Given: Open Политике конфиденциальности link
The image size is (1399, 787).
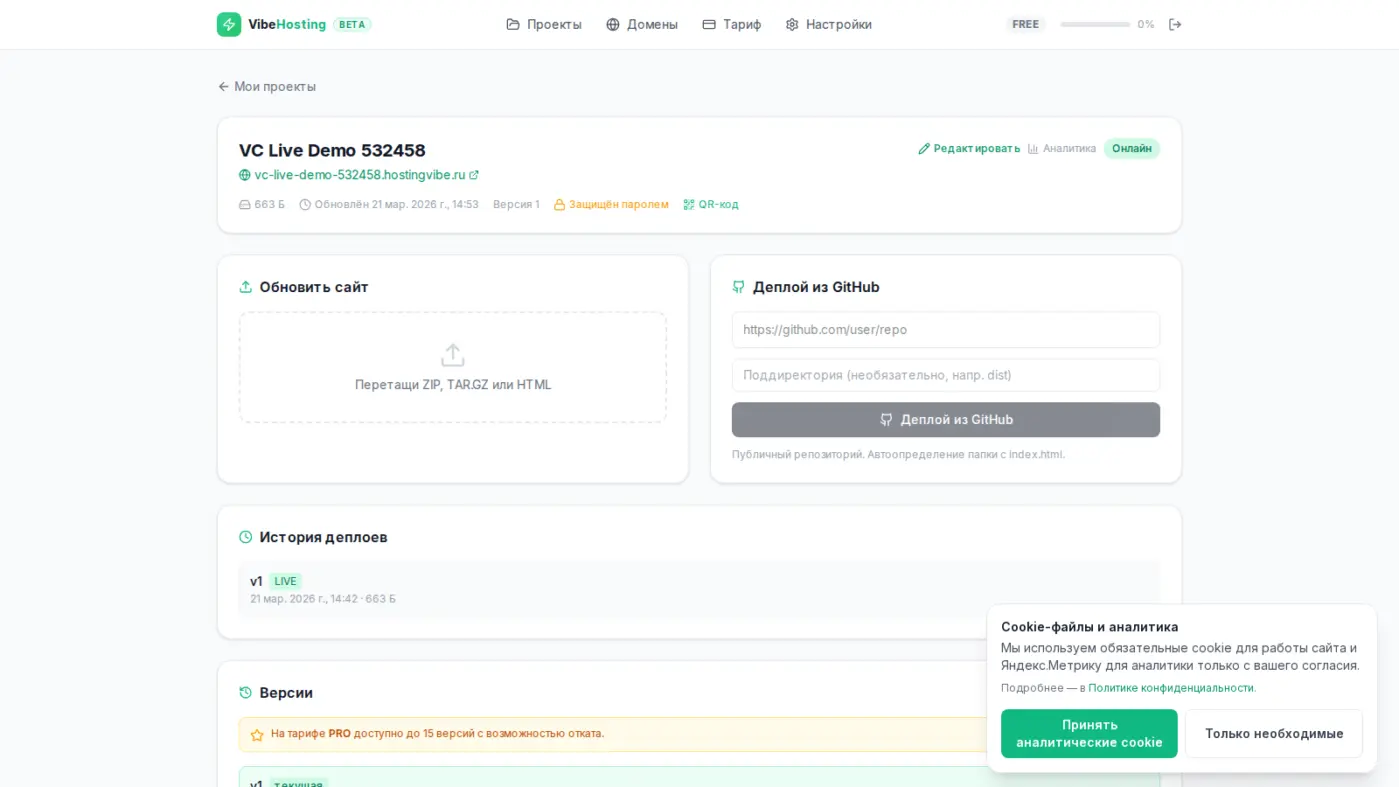Looking at the screenshot, I should 1171,688.
